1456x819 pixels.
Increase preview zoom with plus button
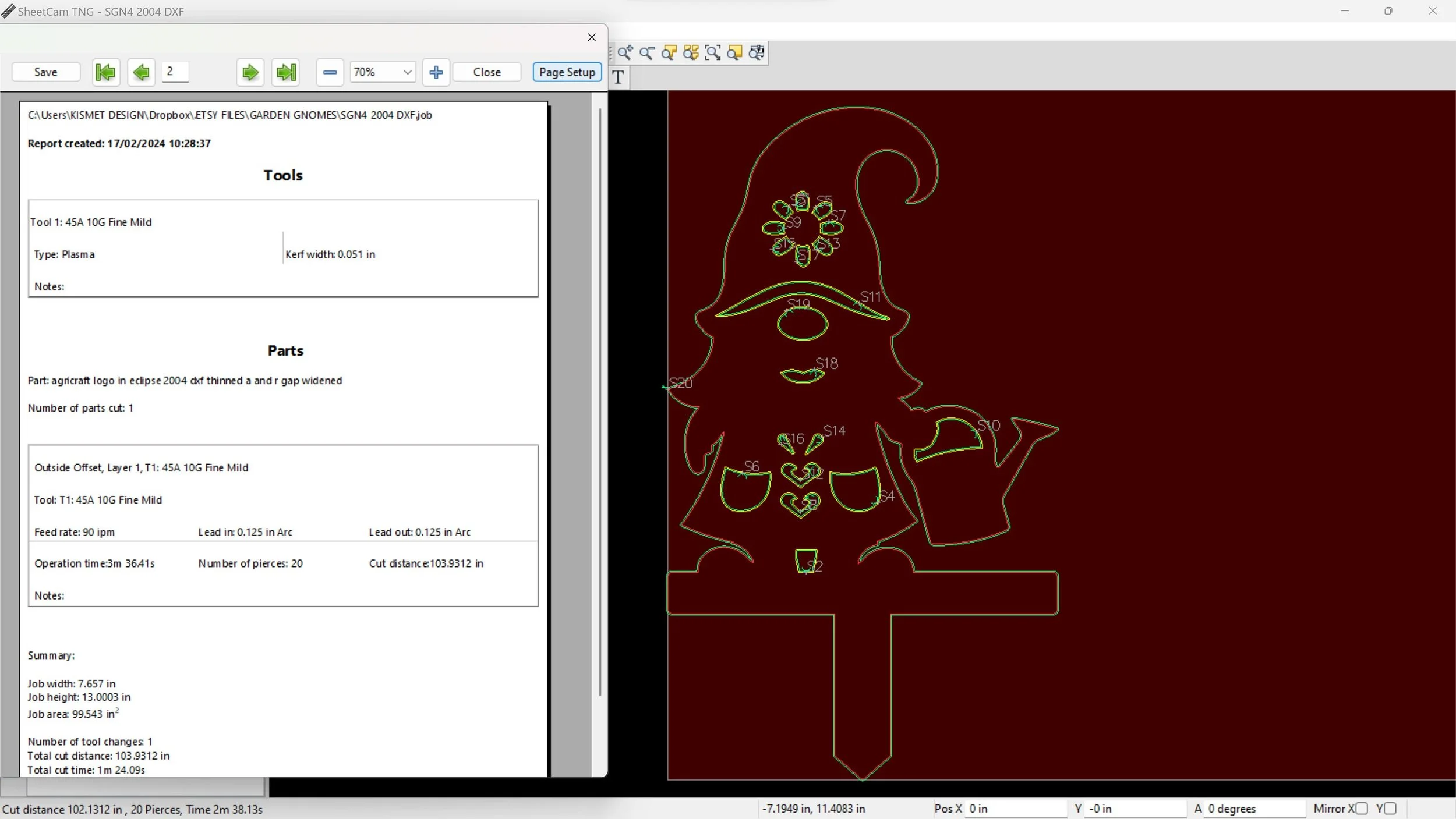click(436, 72)
